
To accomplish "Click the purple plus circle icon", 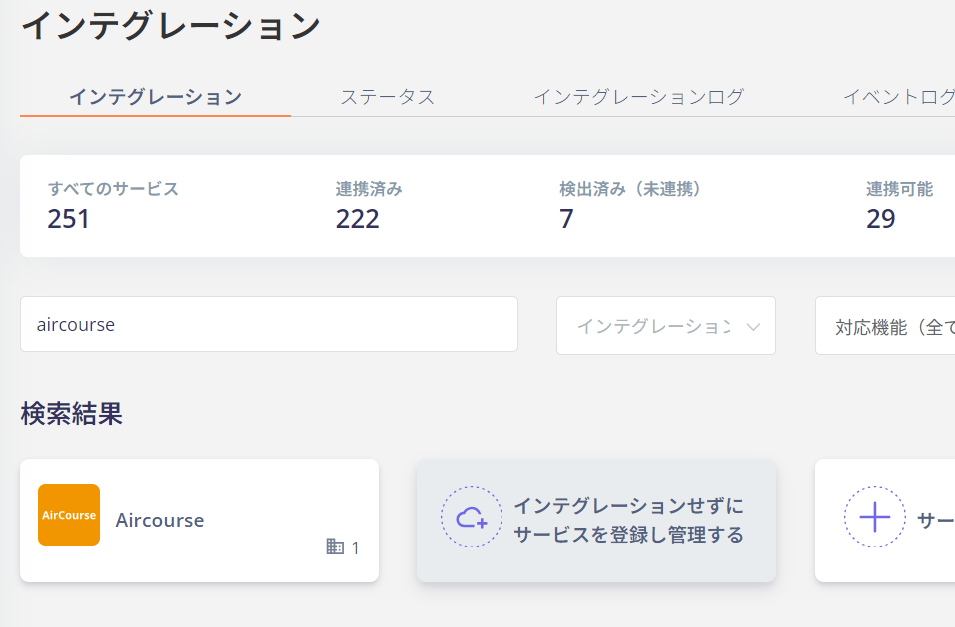I will coord(875,517).
